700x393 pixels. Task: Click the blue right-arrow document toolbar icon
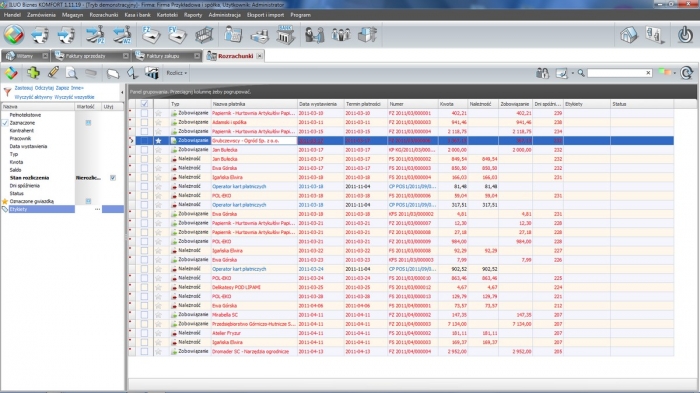coord(66,35)
